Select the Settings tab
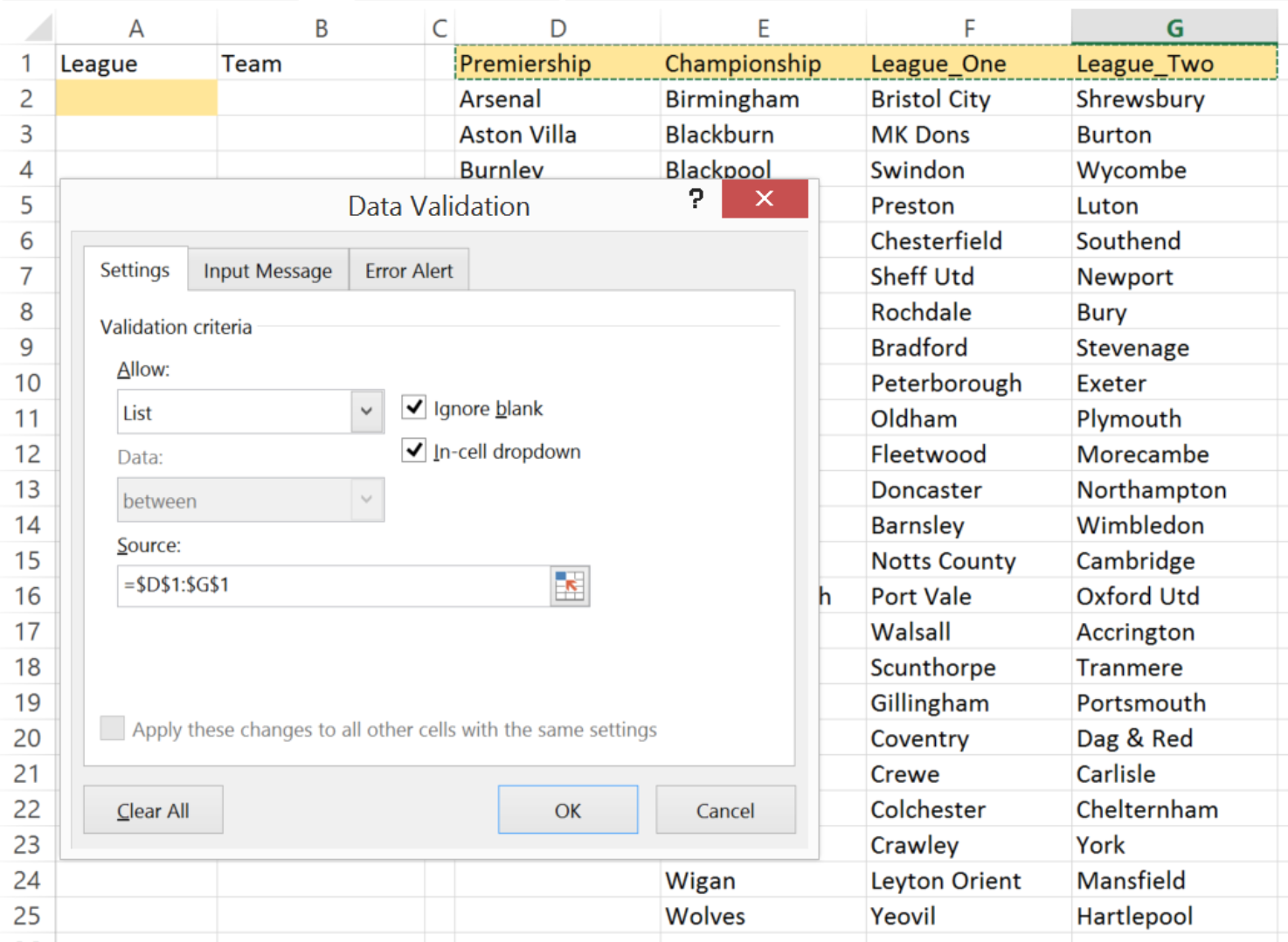This screenshot has width=1288, height=942. tap(135, 270)
